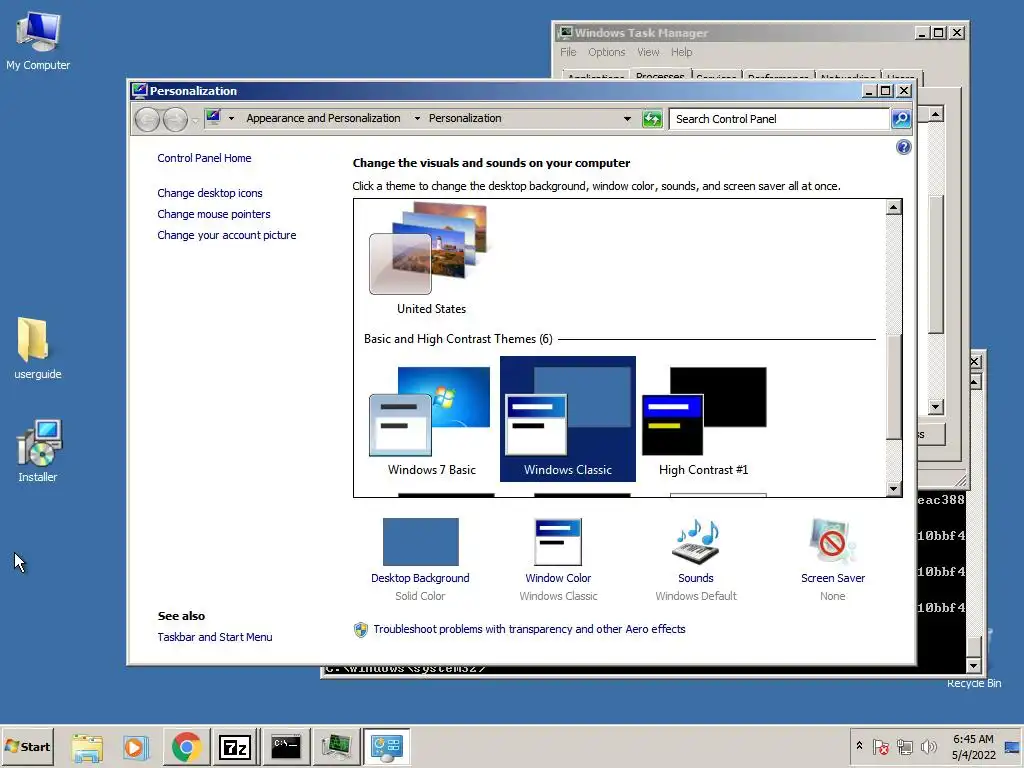Select the High Contrast #1 theme
The height and width of the screenshot is (768, 1024).
tap(703, 420)
